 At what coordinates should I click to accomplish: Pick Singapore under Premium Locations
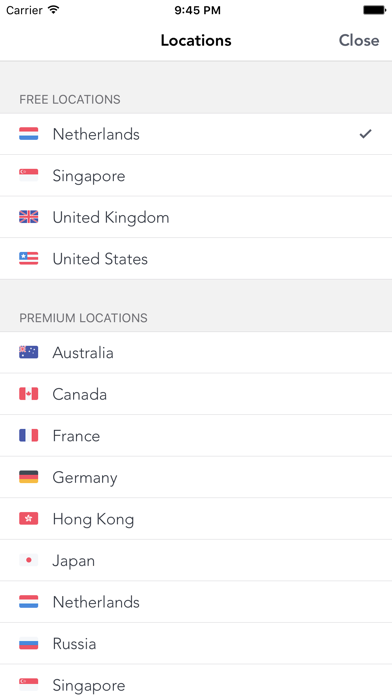click(x=196, y=681)
